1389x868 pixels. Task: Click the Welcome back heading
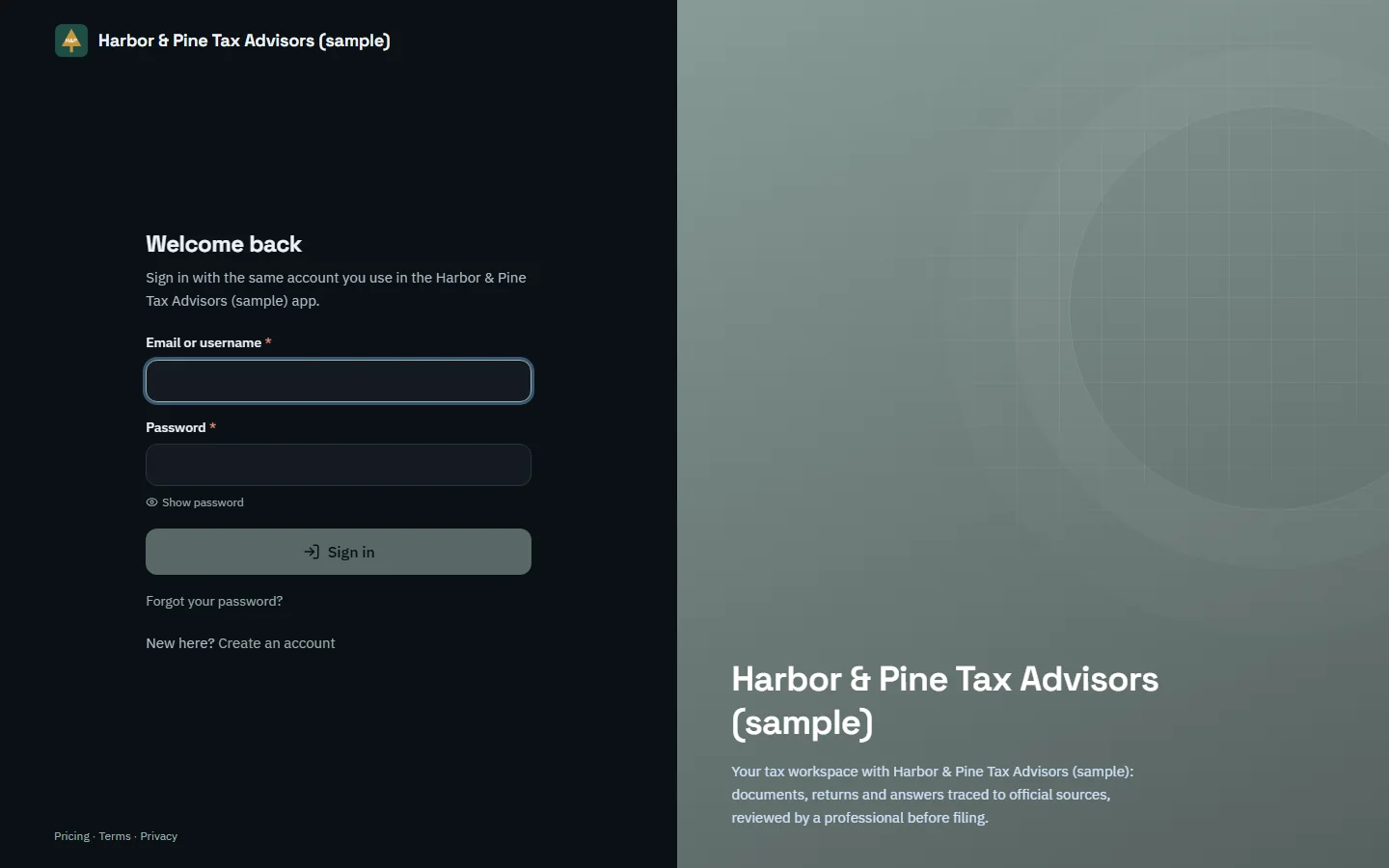tap(224, 244)
